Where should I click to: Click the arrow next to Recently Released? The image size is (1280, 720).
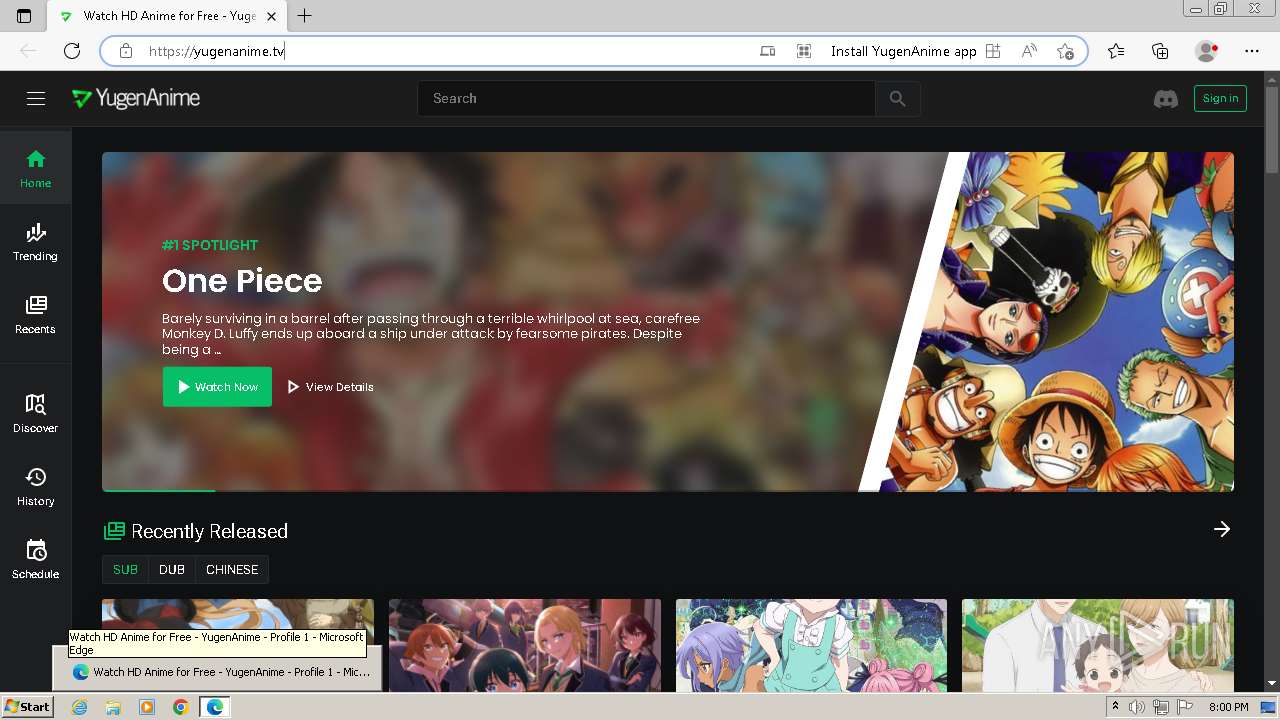[1222, 529]
